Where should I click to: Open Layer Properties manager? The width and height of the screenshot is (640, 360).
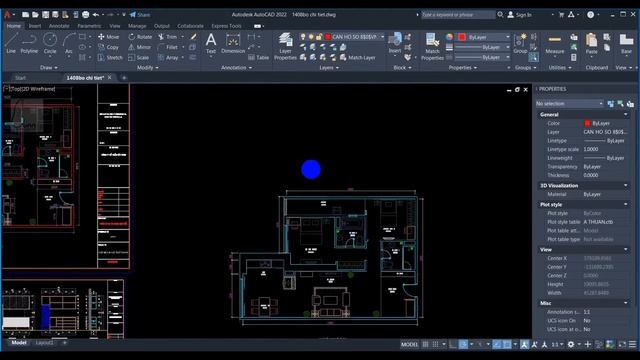point(285,46)
